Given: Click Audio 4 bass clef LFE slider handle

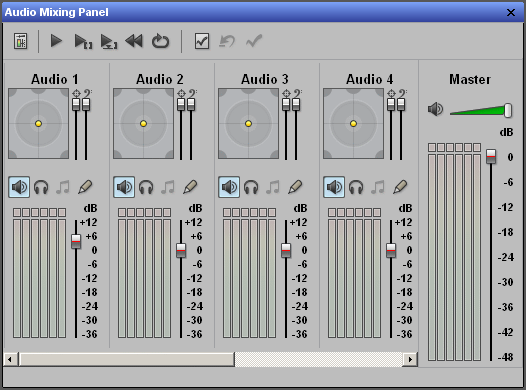Looking at the screenshot, I should click(401, 105).
